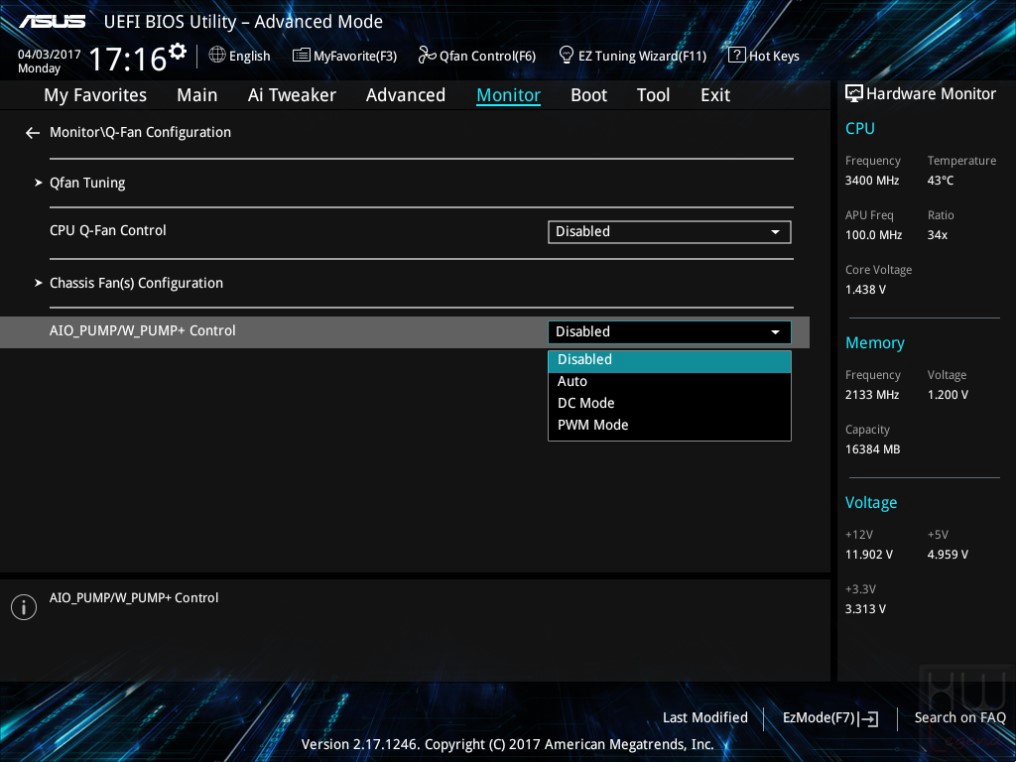Image resolution: width=1016 pixels, height=762 pixels.
Task: Open MyFavorite(F3)
Action: [345, 56]
